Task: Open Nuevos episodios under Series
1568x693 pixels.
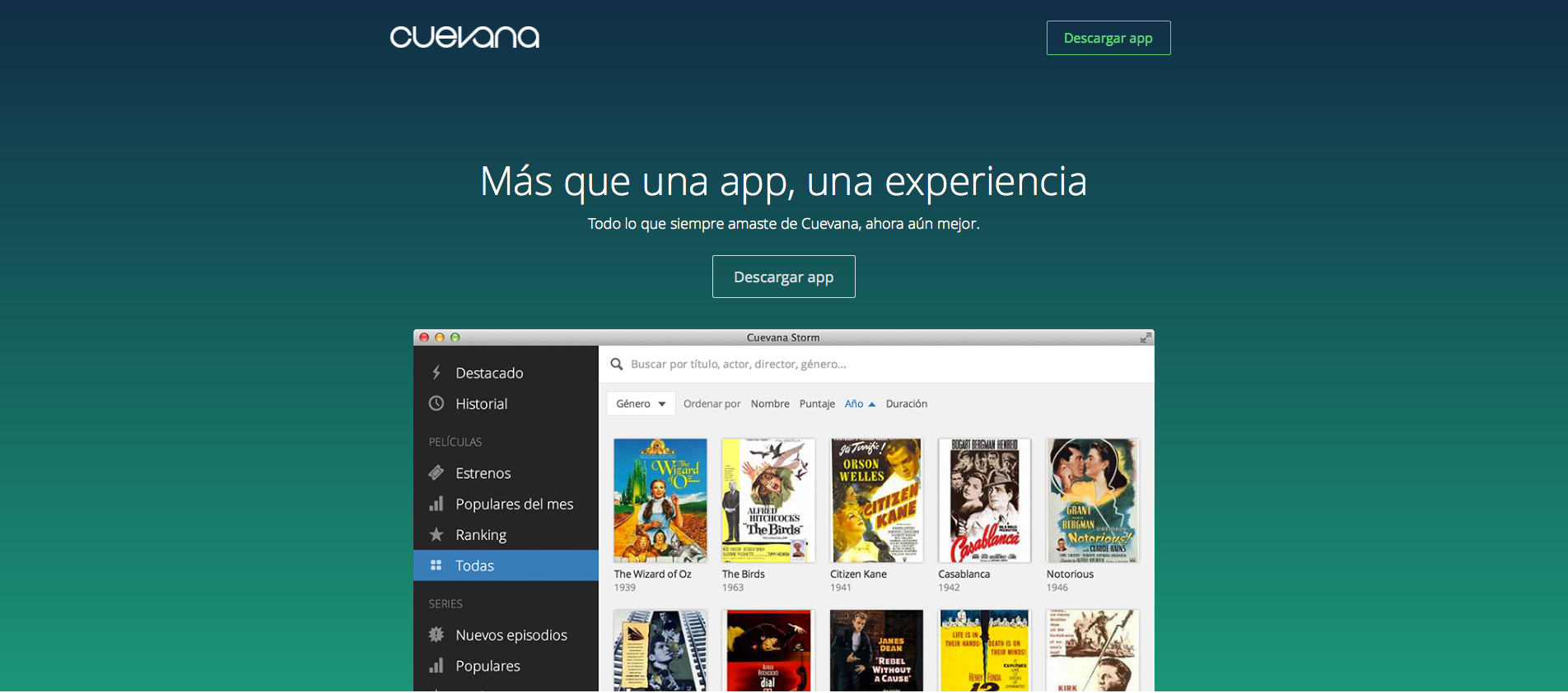Action: pos(506,635)
